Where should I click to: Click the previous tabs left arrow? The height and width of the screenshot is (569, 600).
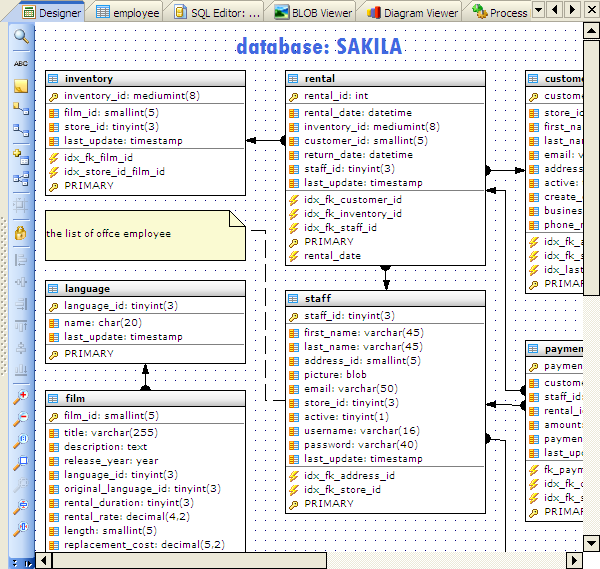[x=555, y=9]
